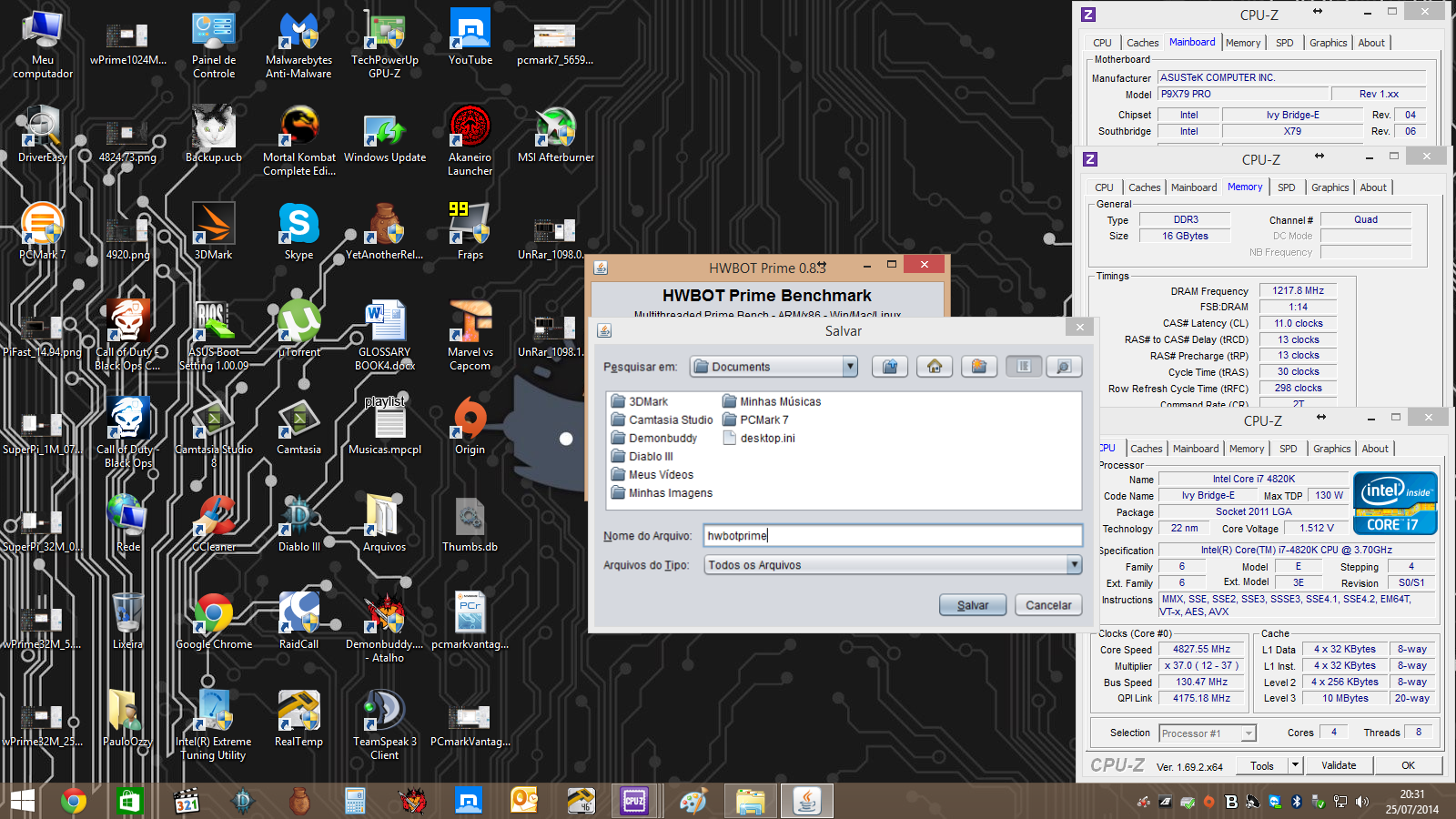Image resolution: width=1456 pixels, height=819 pixels.
Task: Open Windows Store from taskbar
Action: click(130, 801)
